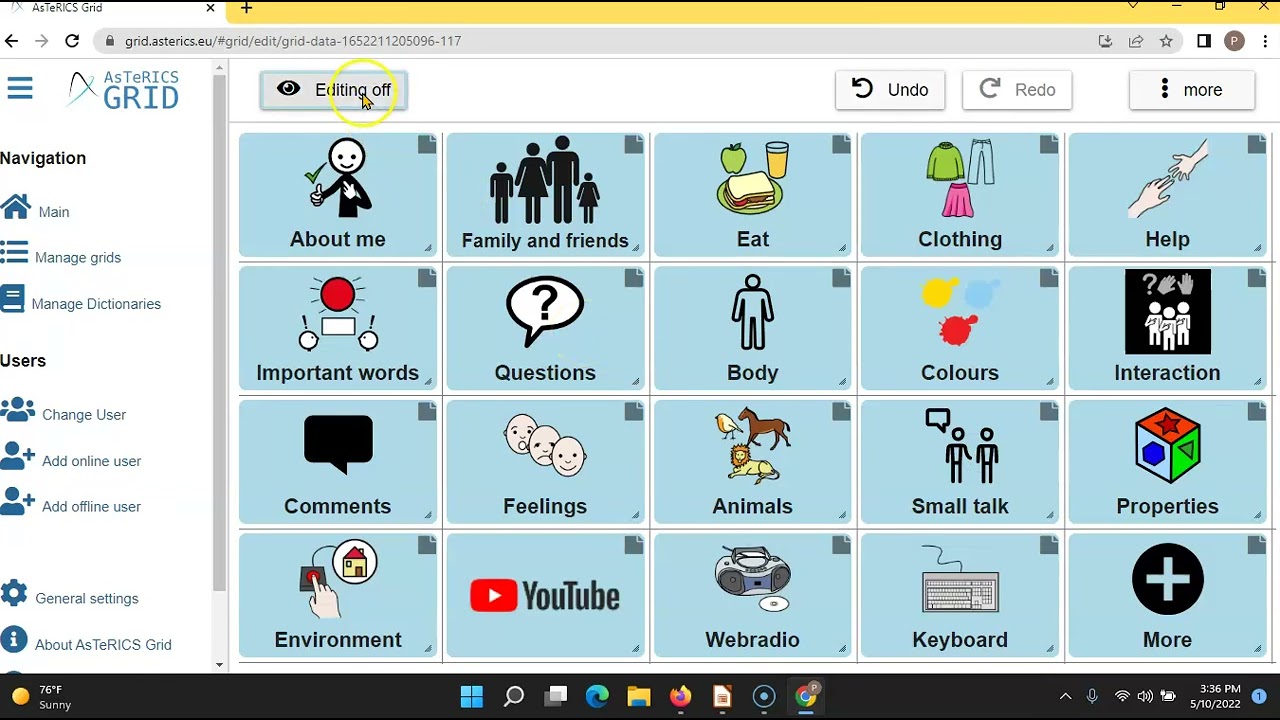The width and height of the screenshot is (1280, 720).
Task: Click the install app icon
Action: (x=1105, y=41)
